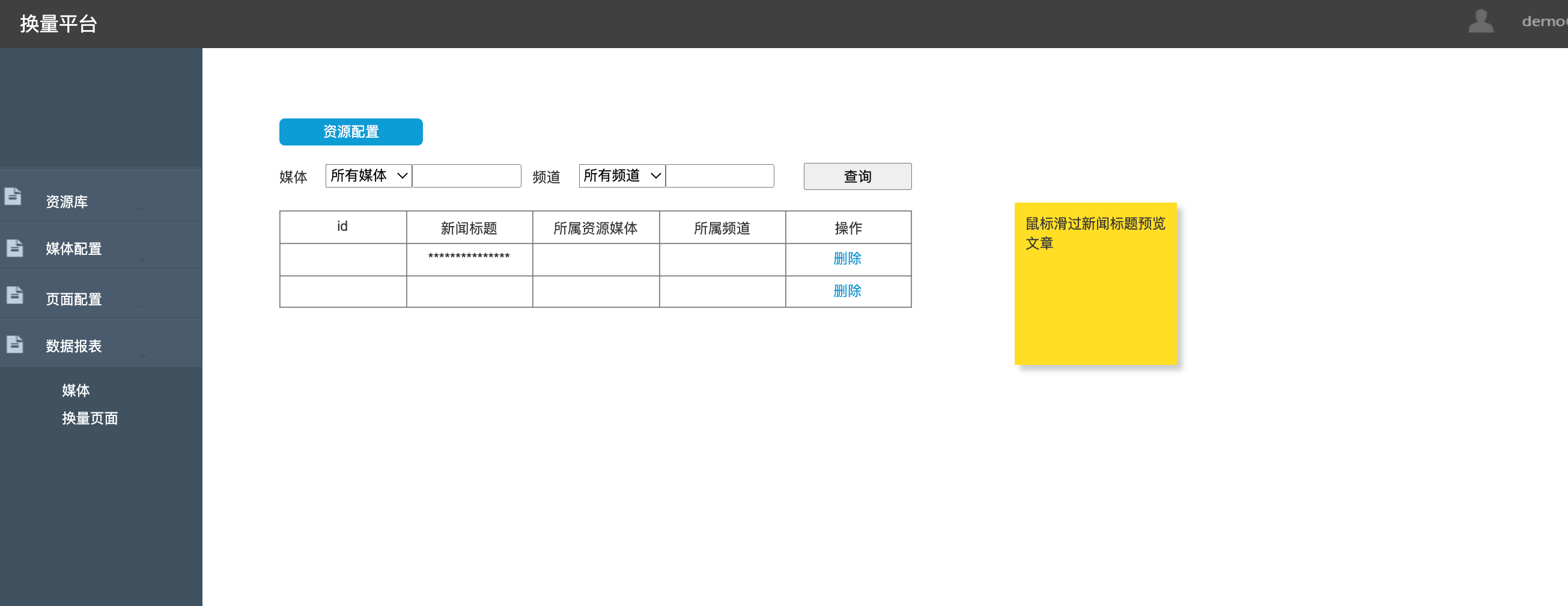Click the id column header
1568x606 pixels.
342,227
